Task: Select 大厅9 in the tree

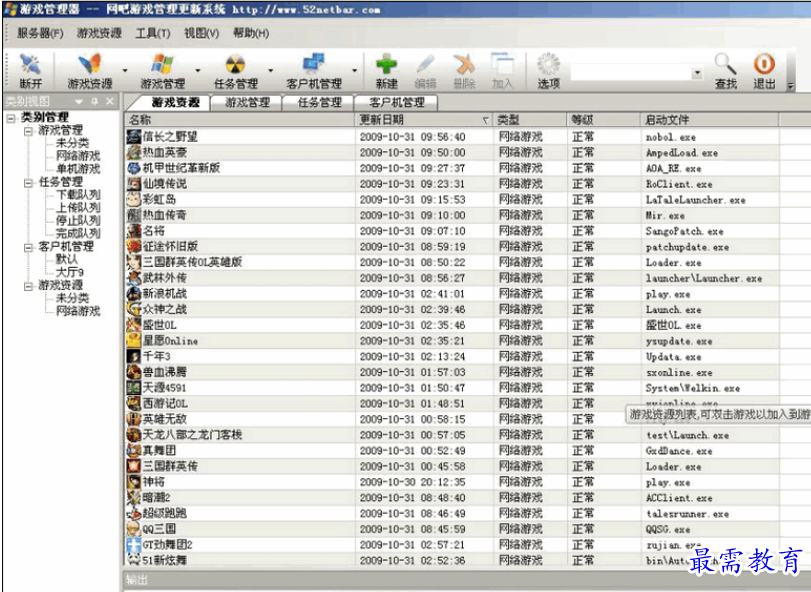Action: pyautogui.click(x=70, y=272)
